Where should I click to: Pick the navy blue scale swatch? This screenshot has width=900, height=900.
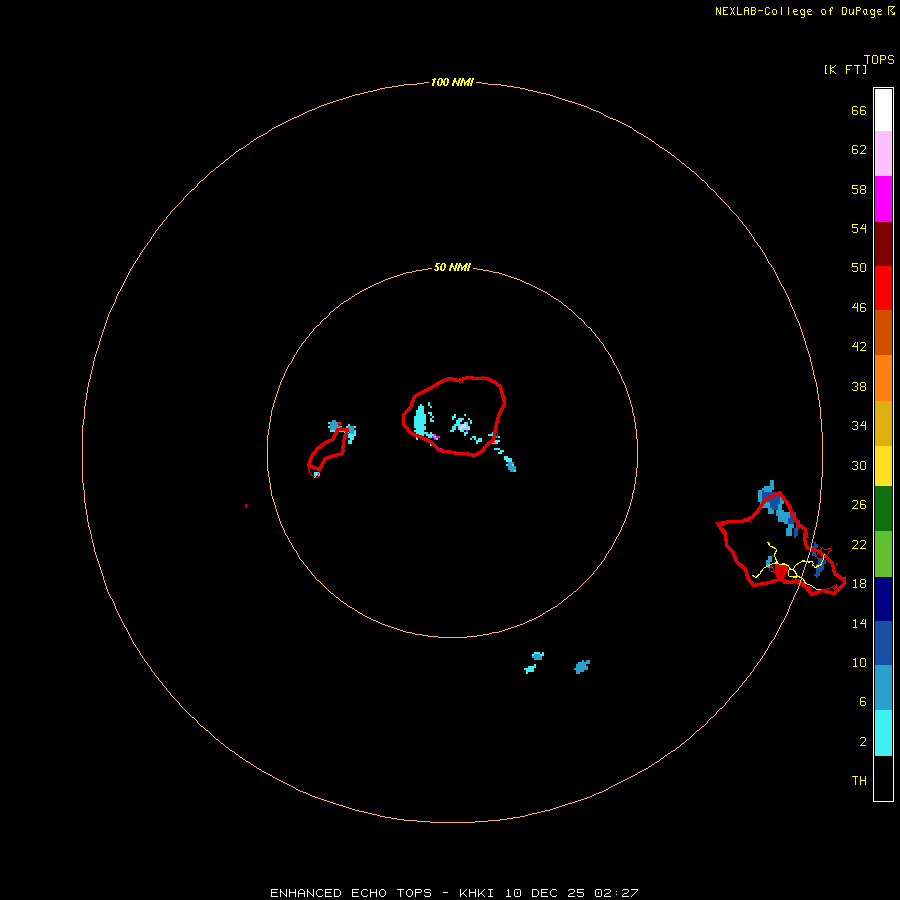point(883,599)
